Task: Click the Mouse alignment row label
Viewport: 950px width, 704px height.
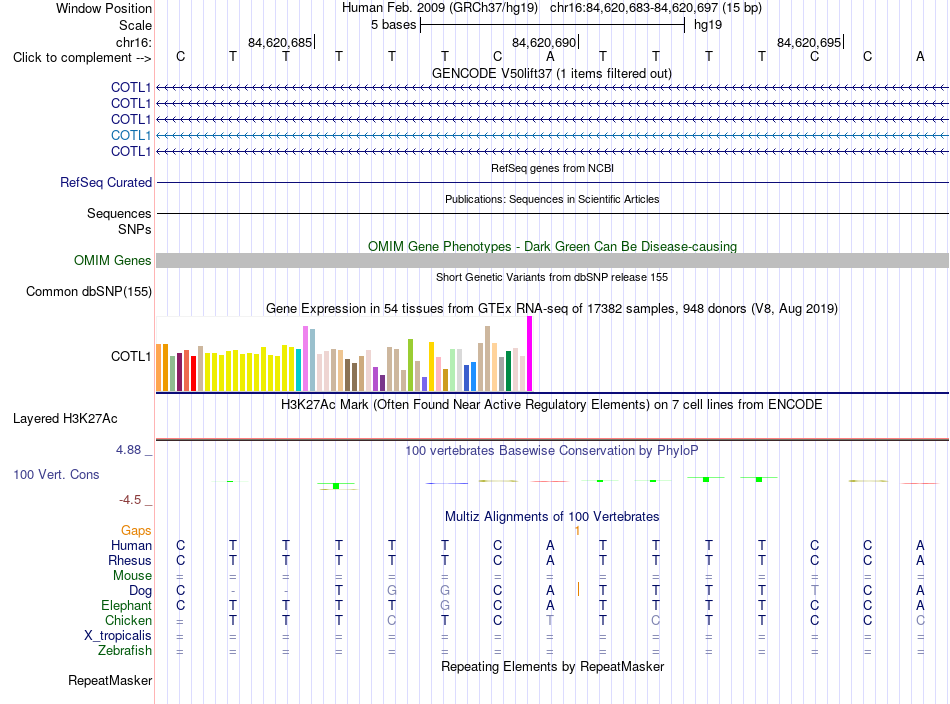Action: coord(132,576)
